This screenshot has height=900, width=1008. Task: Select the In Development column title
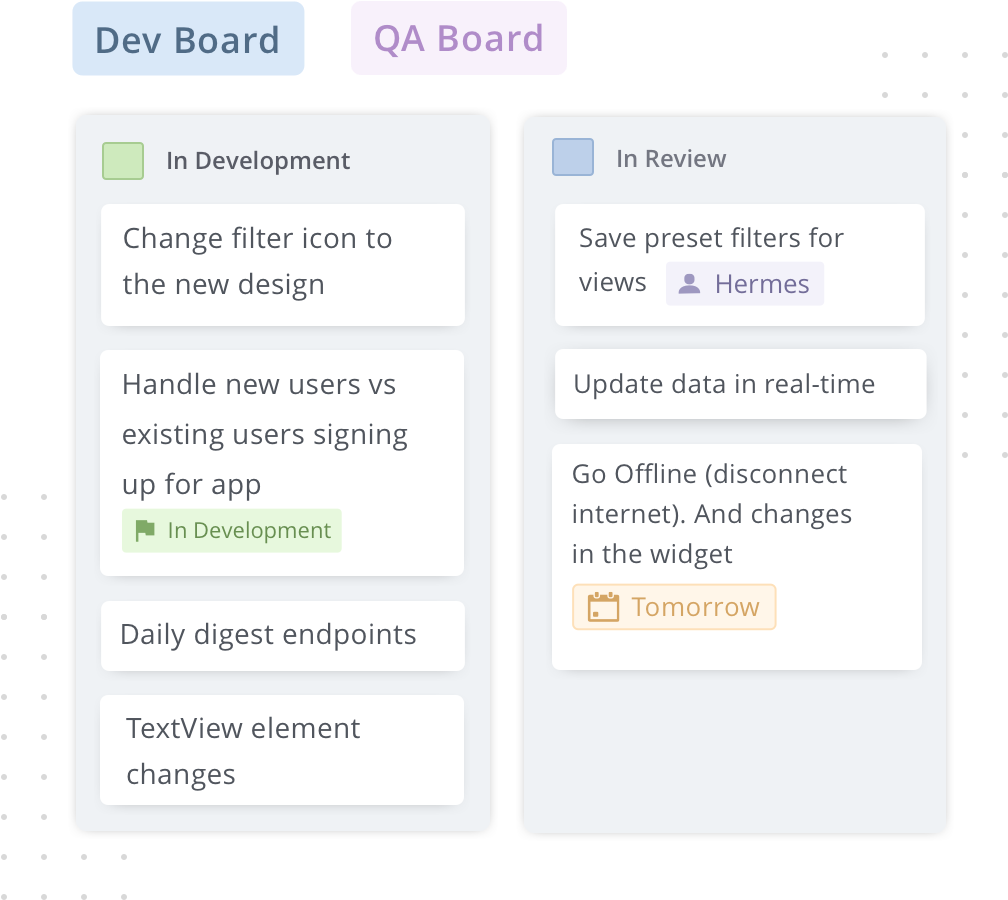click(x=258, y=161)
